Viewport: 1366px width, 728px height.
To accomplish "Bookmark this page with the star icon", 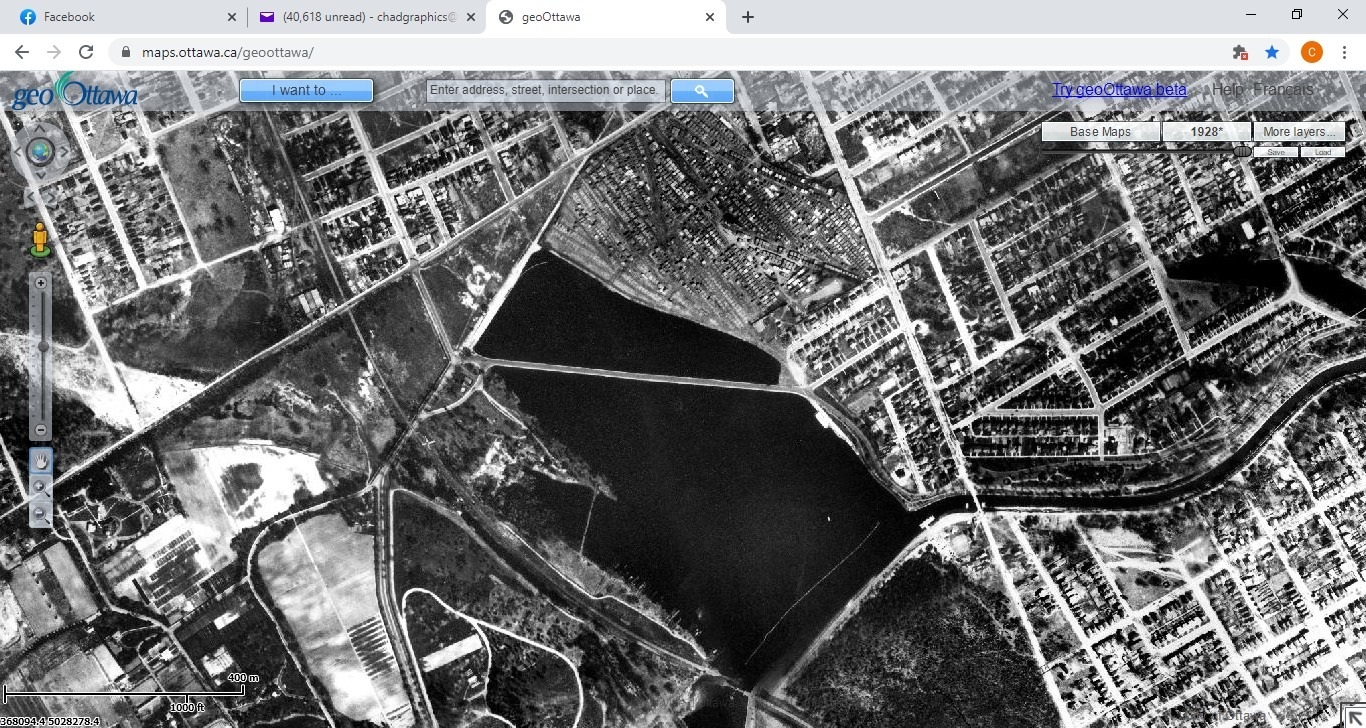I will 1272,52.
